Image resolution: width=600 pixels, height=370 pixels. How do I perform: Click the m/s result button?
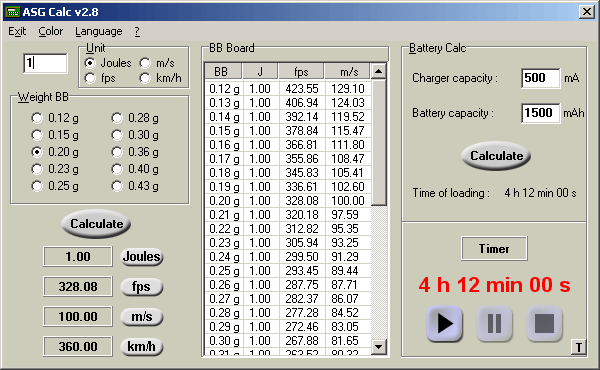point(142,316)
